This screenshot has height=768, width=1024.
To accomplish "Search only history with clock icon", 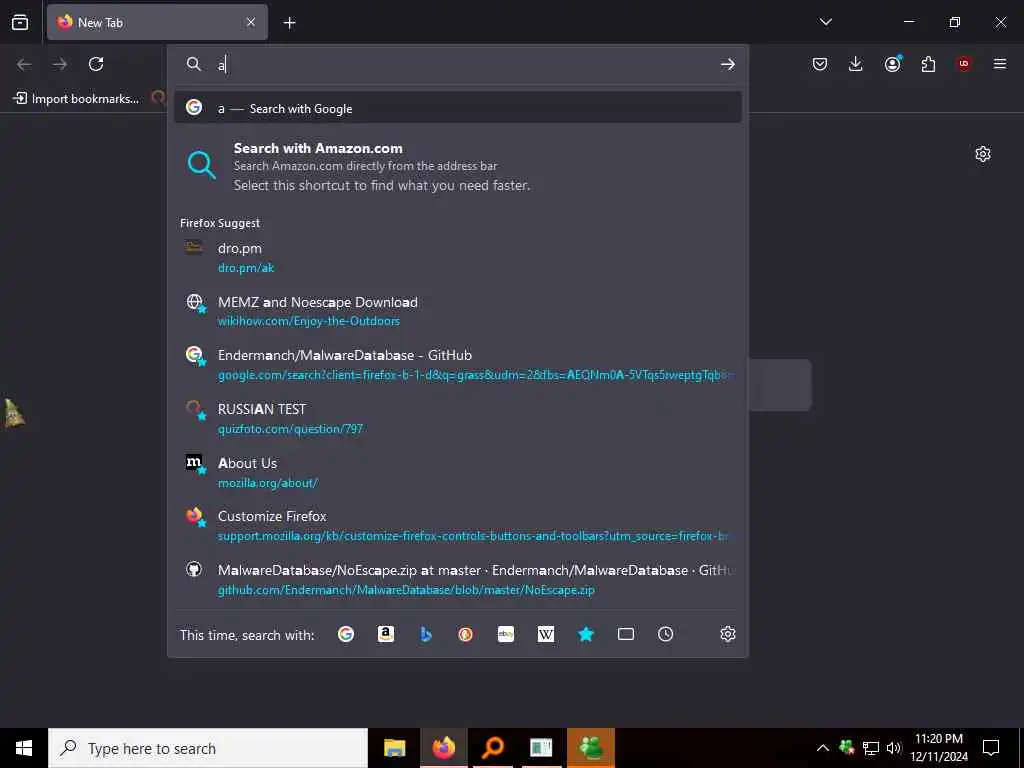I will 665,634.
